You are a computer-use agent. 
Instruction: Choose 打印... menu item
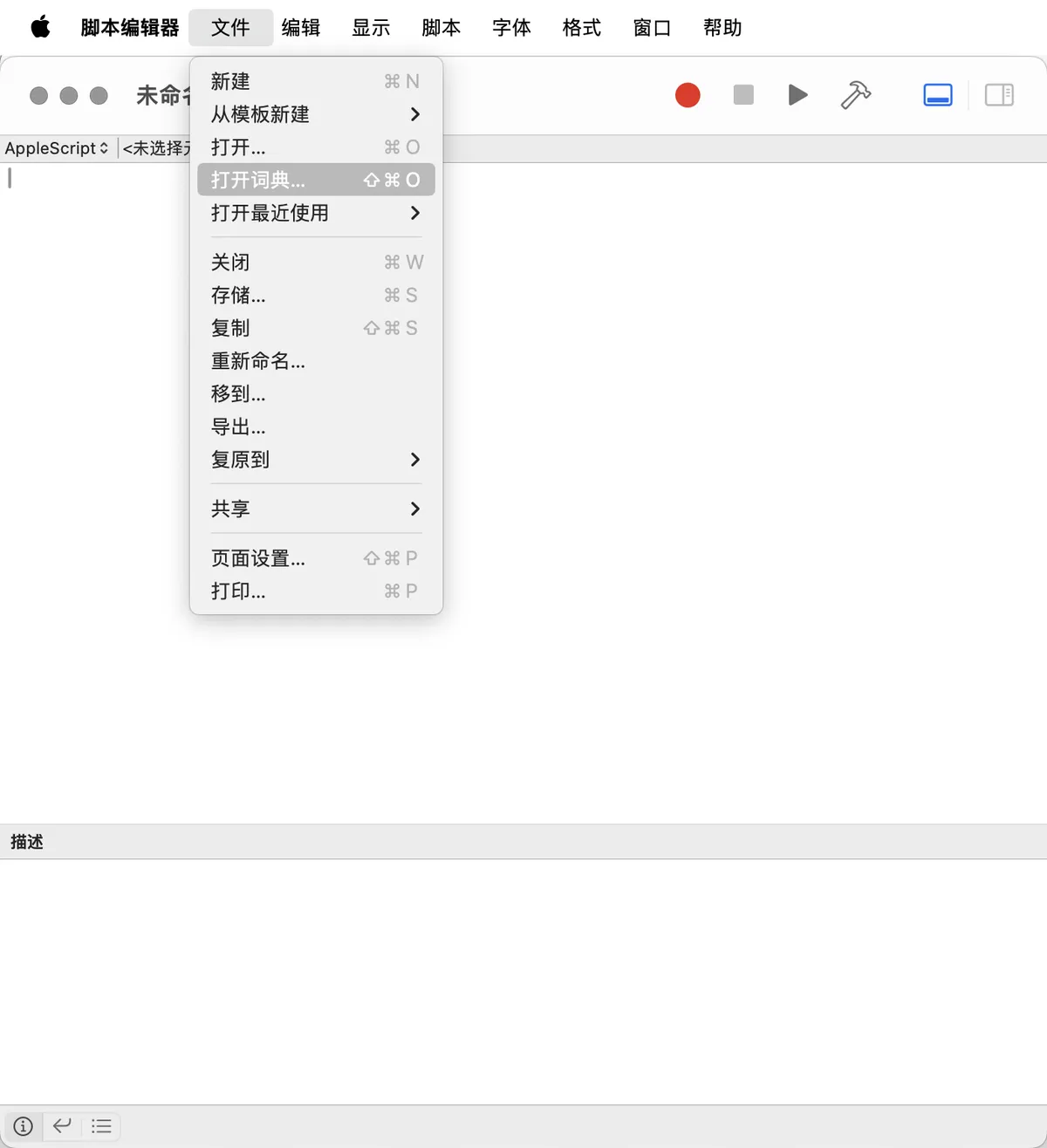316,591
